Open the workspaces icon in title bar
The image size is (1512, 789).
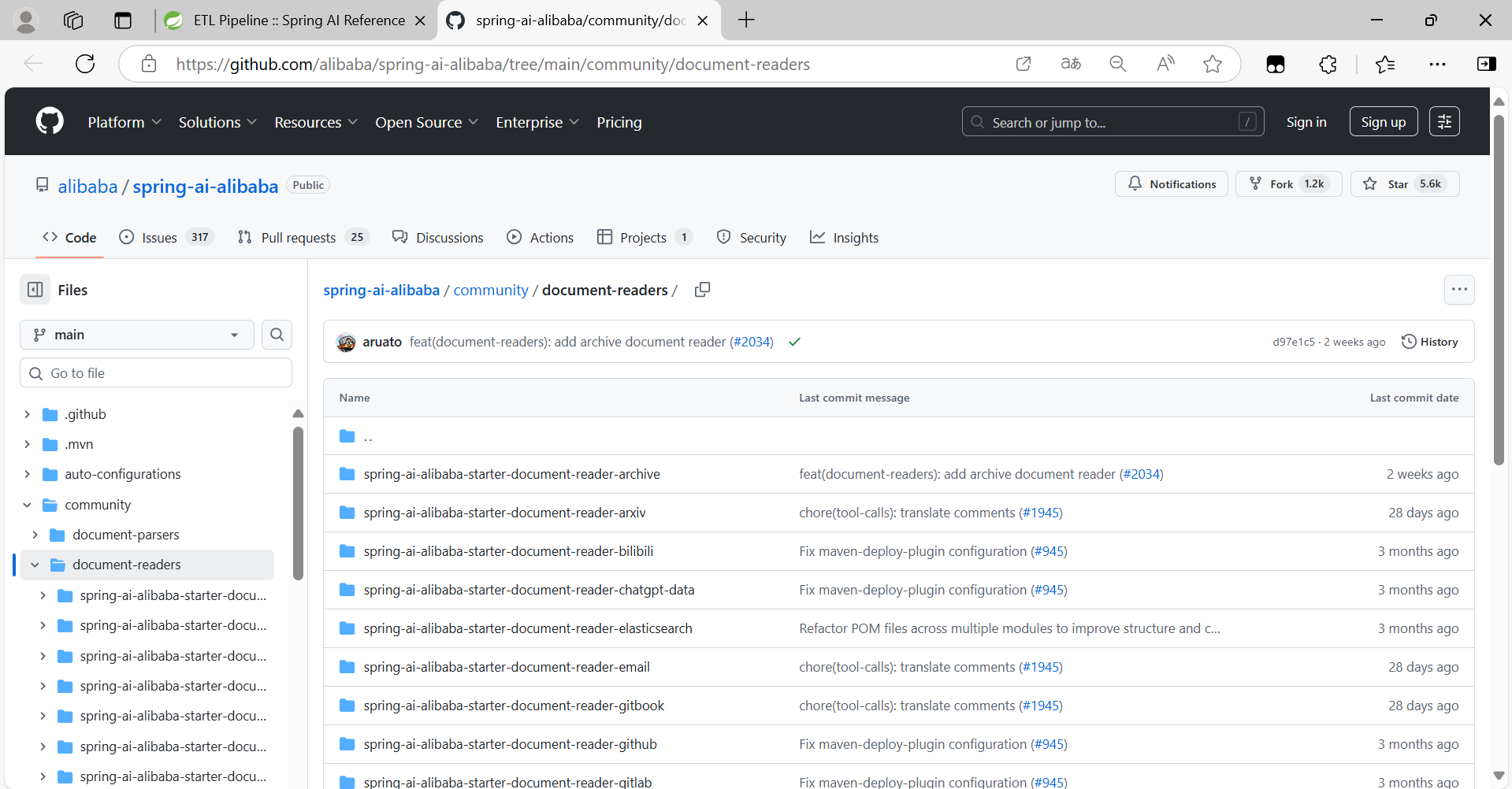tap(73, 20)
